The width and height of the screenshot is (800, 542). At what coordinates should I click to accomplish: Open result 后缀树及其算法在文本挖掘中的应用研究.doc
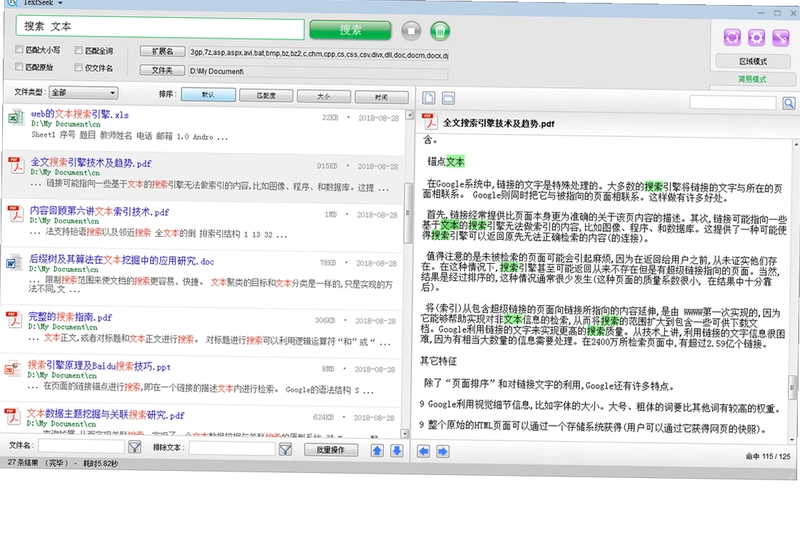coord(121,260)
